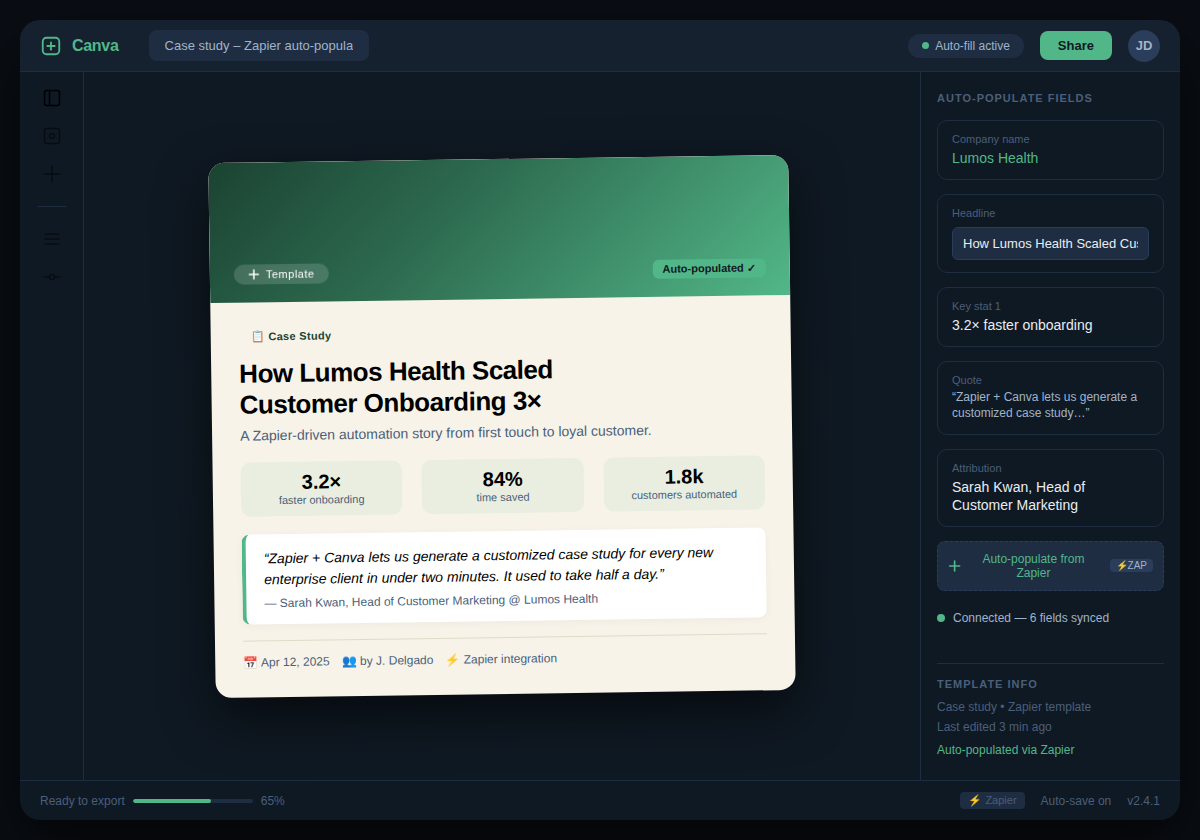Click the calendar icon beside Apr 12, 2025
The width and height of the screenshot is (1200, 840).
(x=250, y=662)
